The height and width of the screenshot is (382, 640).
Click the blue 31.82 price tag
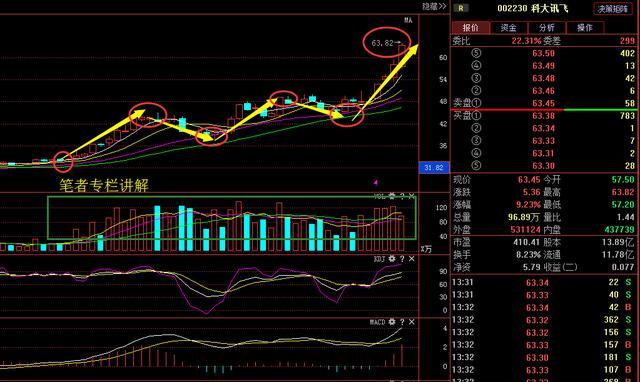(x=433, y=167)
